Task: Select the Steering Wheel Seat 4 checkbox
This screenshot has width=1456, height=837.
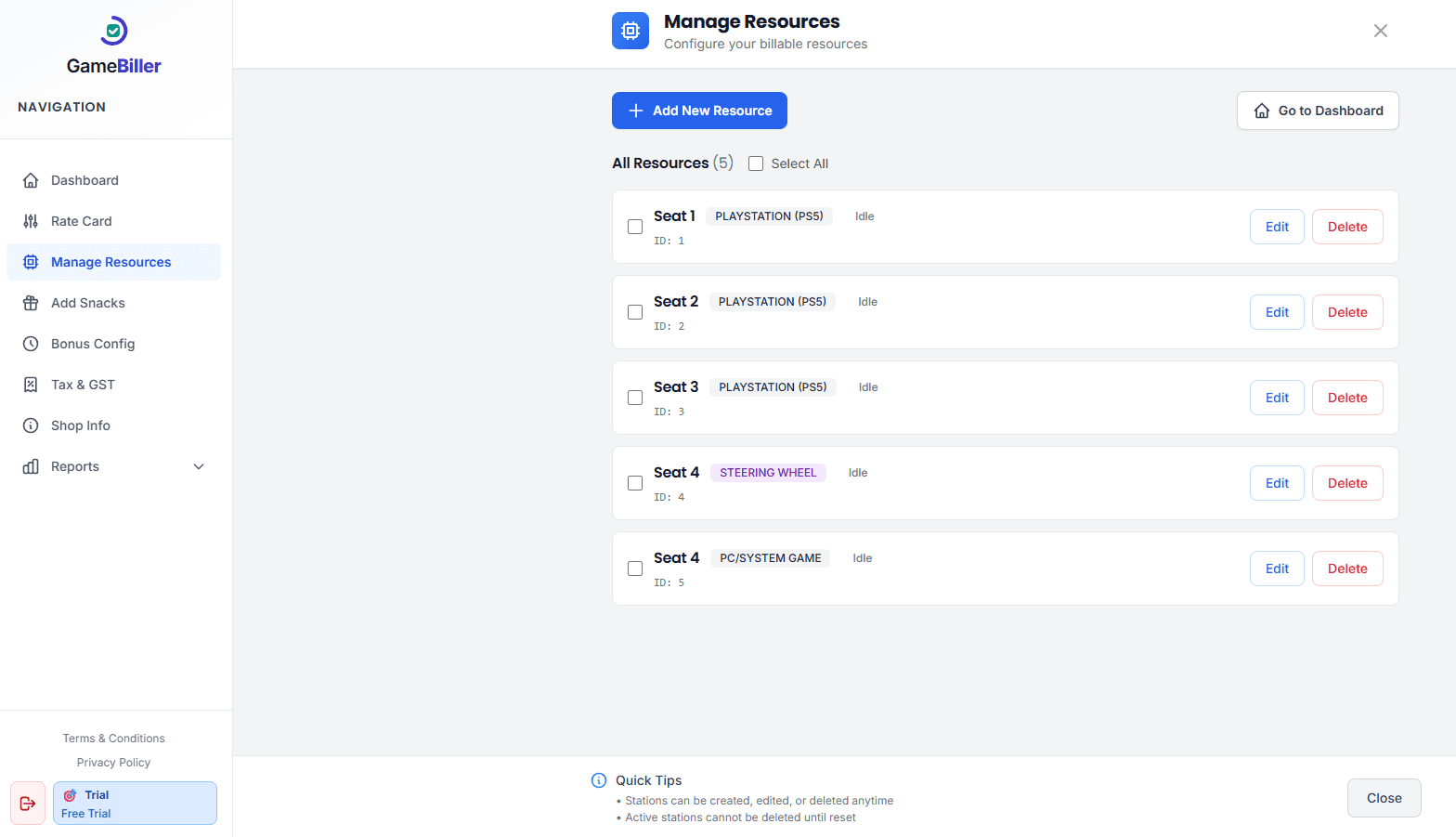Action: pyautogui.click(x=635, y=483)
